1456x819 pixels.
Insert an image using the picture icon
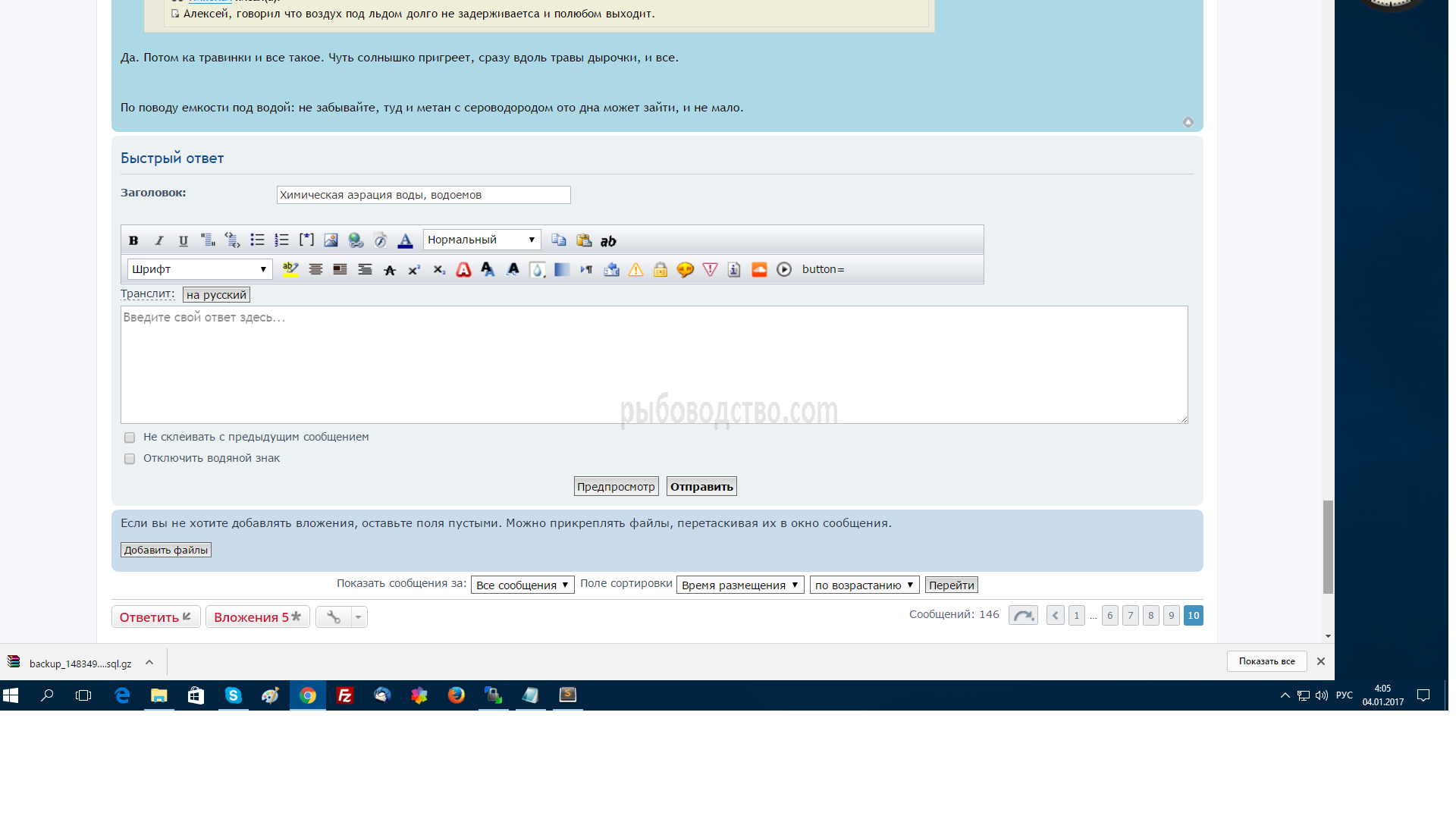tap(331, 240)
